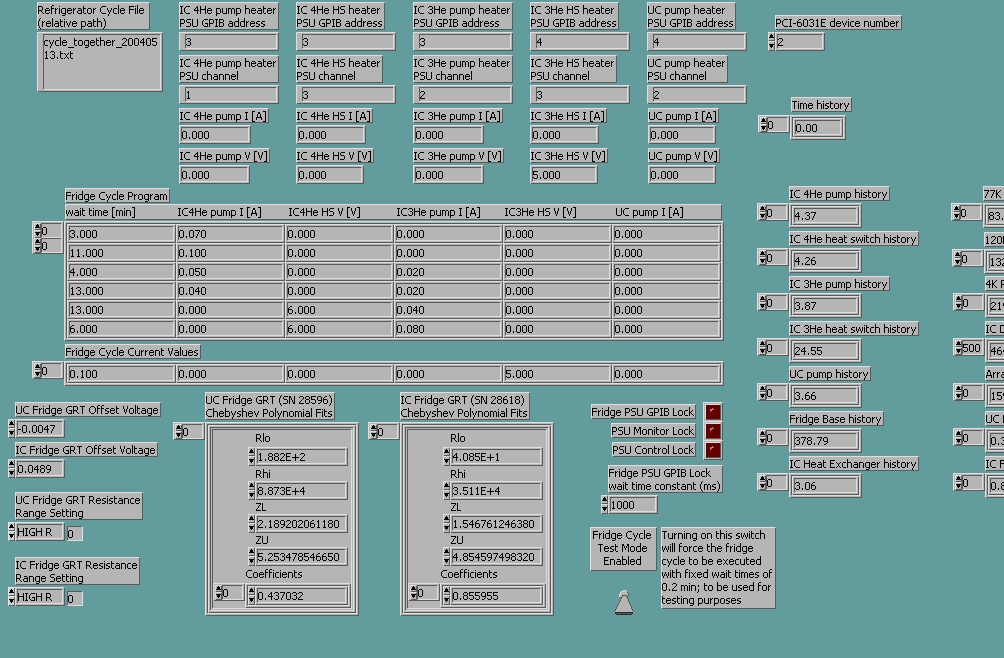Click the IC 4He pump history index stepper
1004x658 pixels.
763,213
